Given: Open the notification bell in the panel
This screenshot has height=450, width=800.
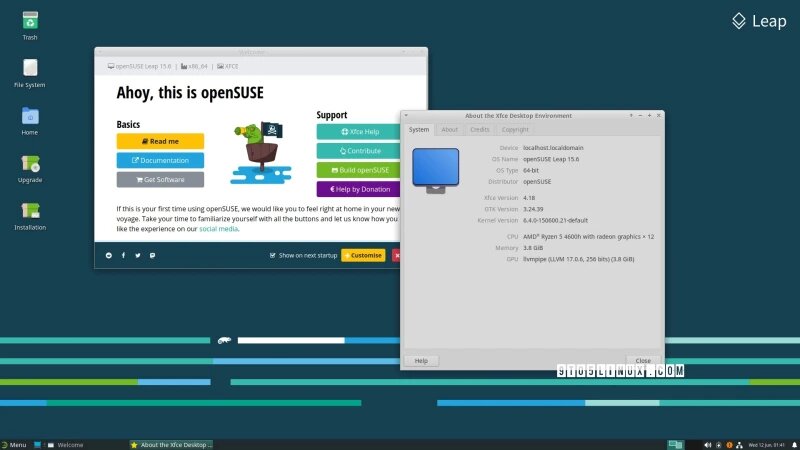Looking at the screenshot, I should tap(794, 445).
